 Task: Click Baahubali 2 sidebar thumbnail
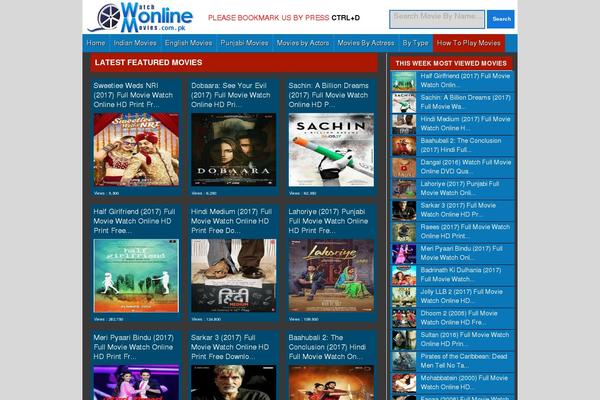coord(404,146)
